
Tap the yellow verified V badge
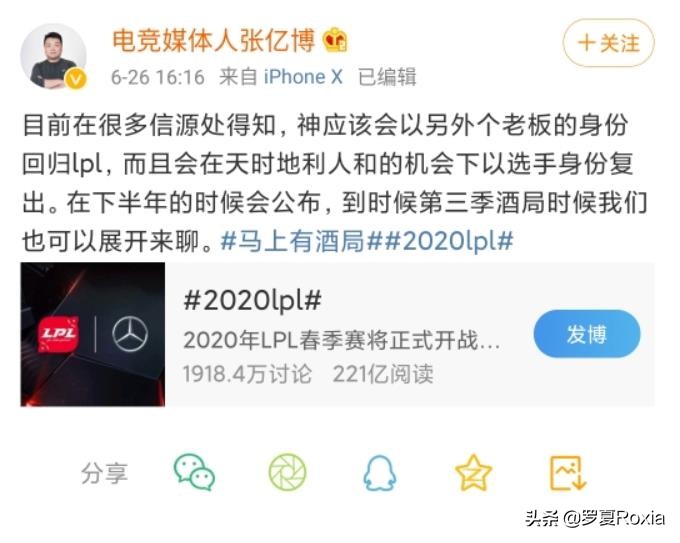(76, 79)
